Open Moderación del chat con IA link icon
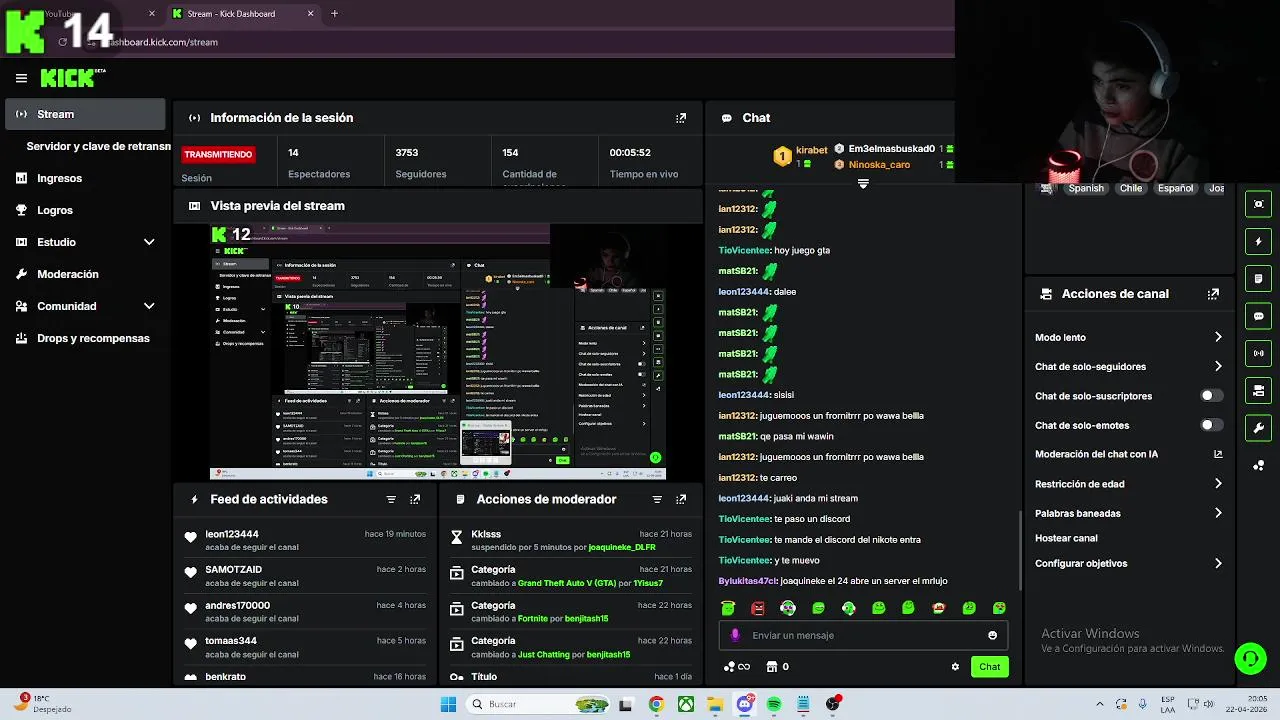 click(1218, 454)
